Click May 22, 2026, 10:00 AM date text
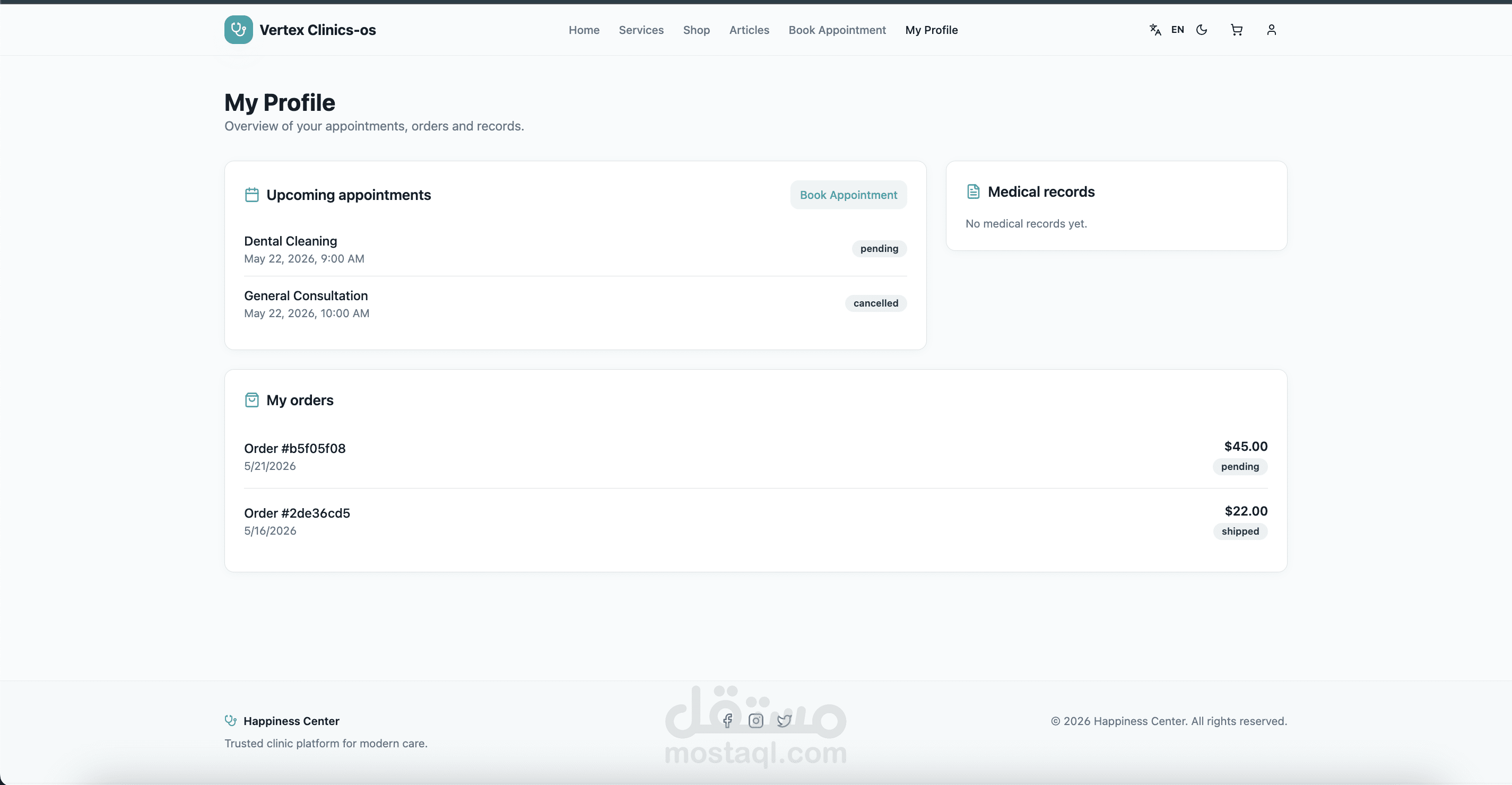Viewport: 1512px width, 785px height. click(x=307, y=313)
